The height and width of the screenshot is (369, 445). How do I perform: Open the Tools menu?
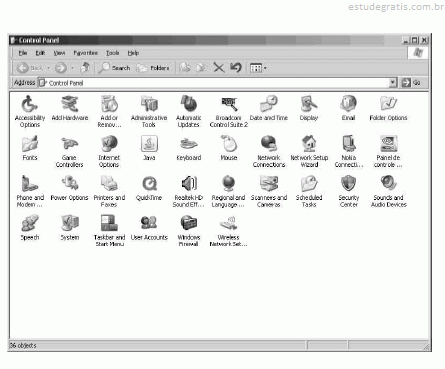(113, 53)
